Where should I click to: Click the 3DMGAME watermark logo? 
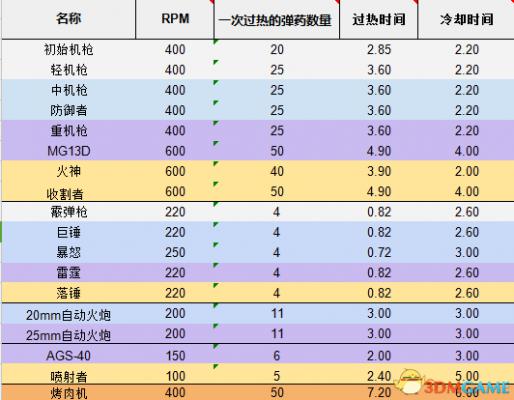coord(453,383)
